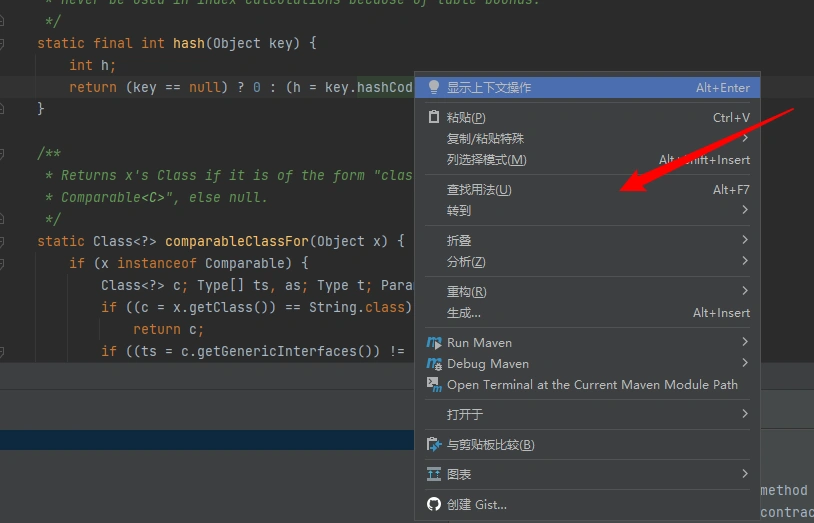Expand the 转到 submenu arrow
The height and width of the screenshot is (523, 814).
(745, 210)
